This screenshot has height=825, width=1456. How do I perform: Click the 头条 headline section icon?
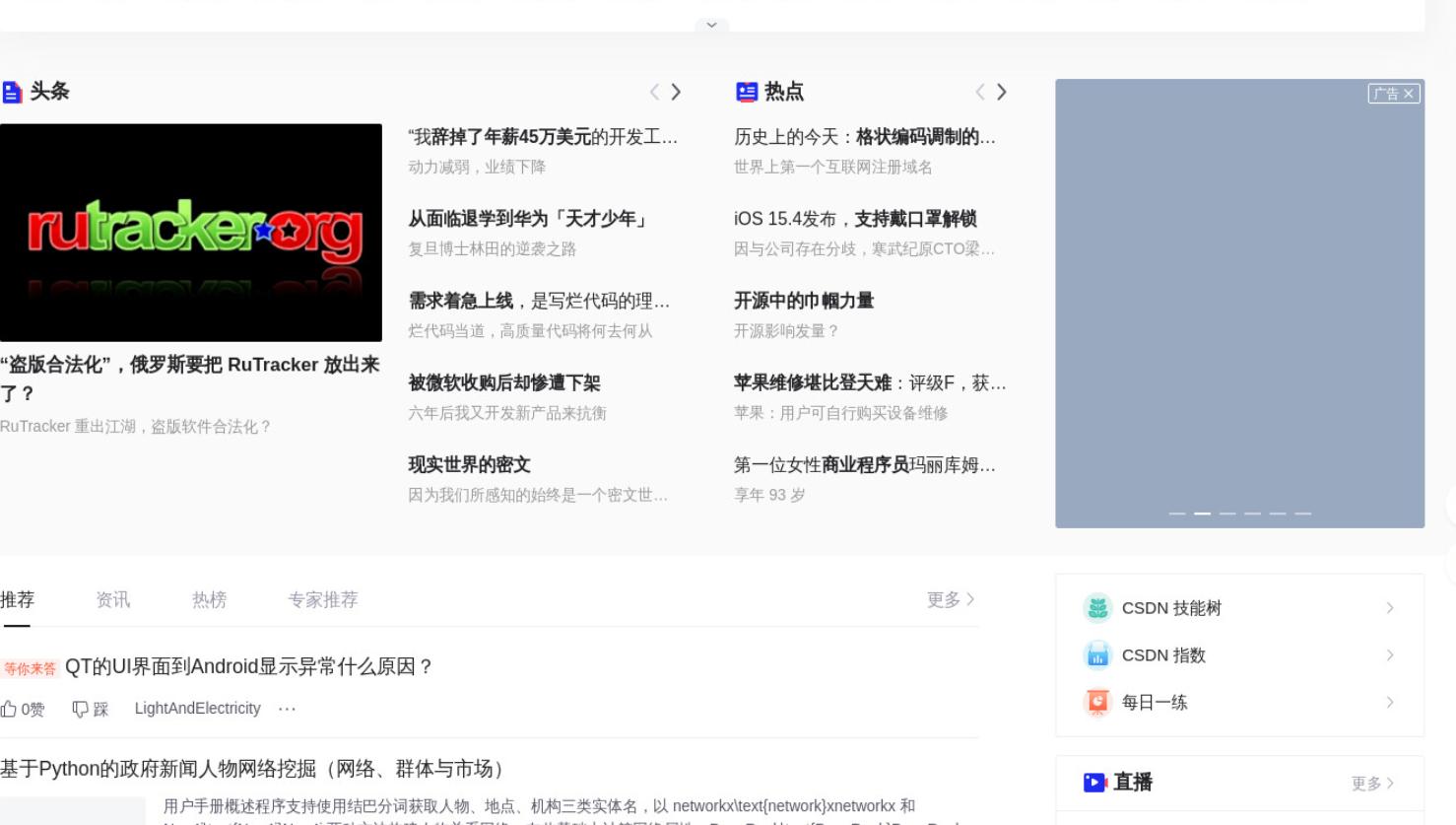coord(12,93)
